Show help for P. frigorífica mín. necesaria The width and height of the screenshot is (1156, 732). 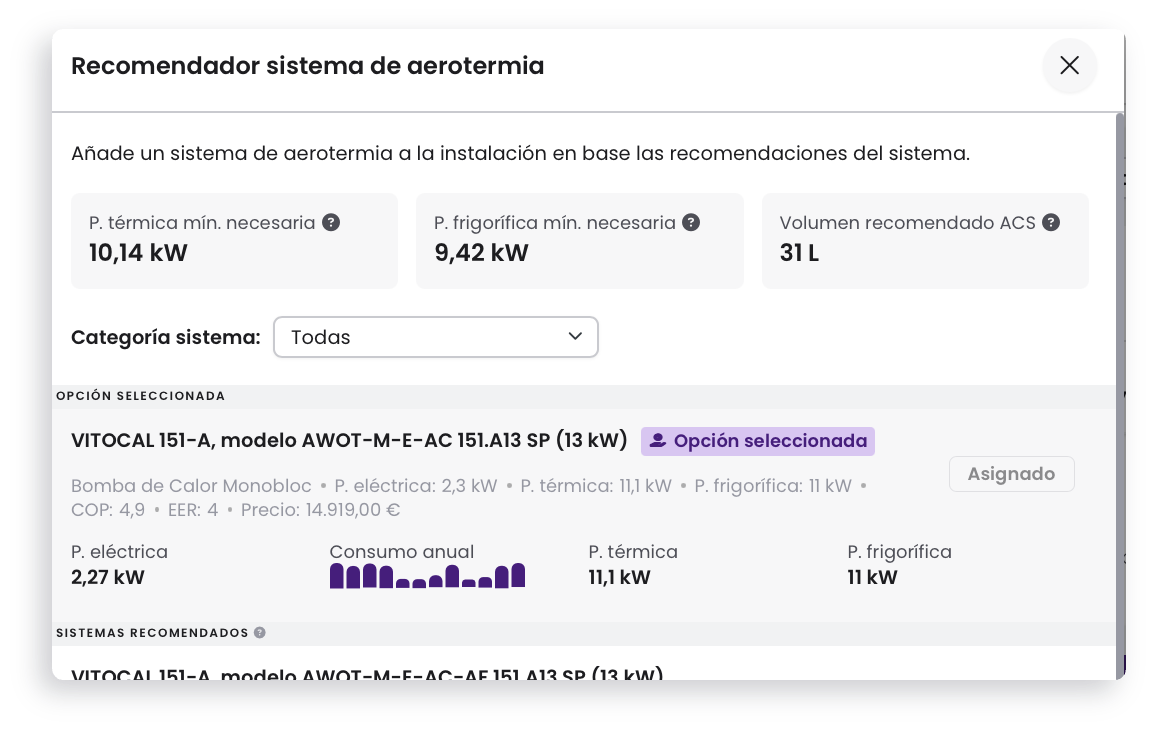(x=691, y=222)
